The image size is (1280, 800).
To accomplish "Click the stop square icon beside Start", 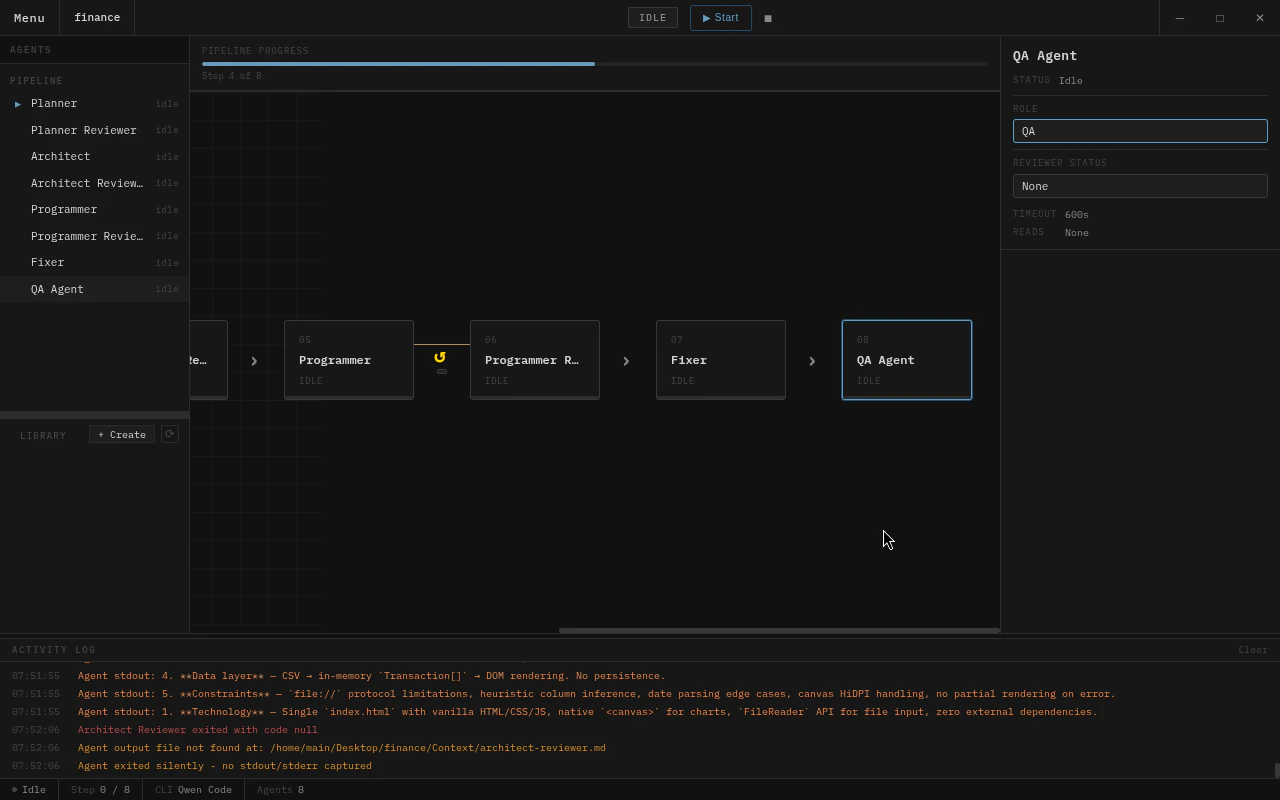I will (768, 18).
